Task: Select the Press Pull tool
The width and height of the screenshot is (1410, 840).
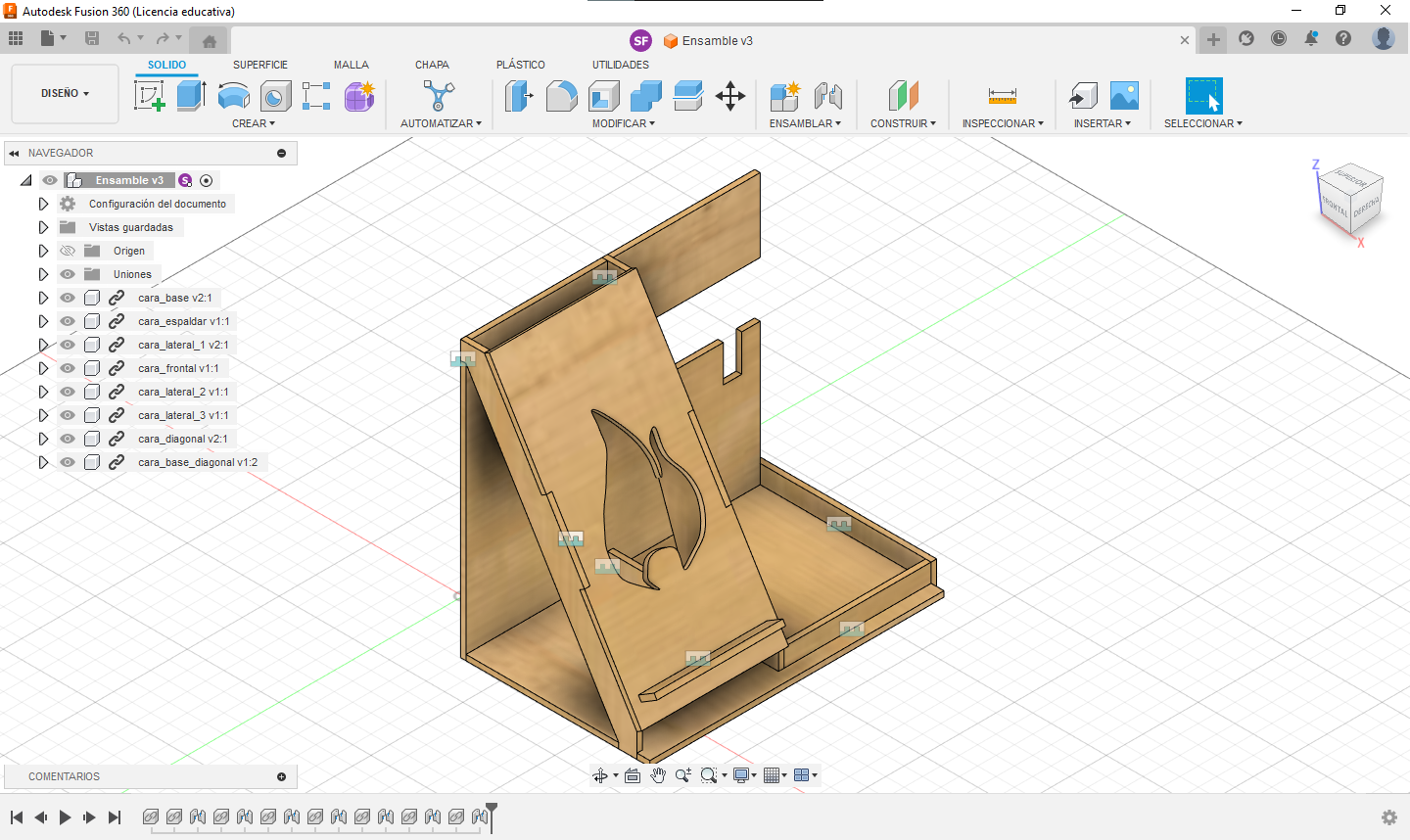Action: (x=519, y=96)
